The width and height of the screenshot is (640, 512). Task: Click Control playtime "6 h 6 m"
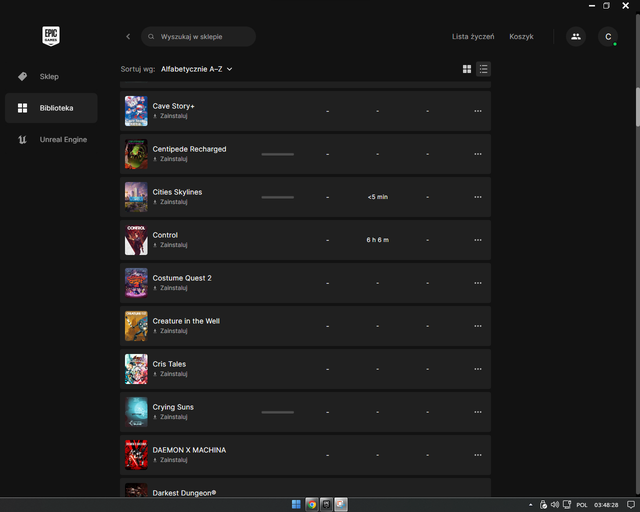(378, 240)
